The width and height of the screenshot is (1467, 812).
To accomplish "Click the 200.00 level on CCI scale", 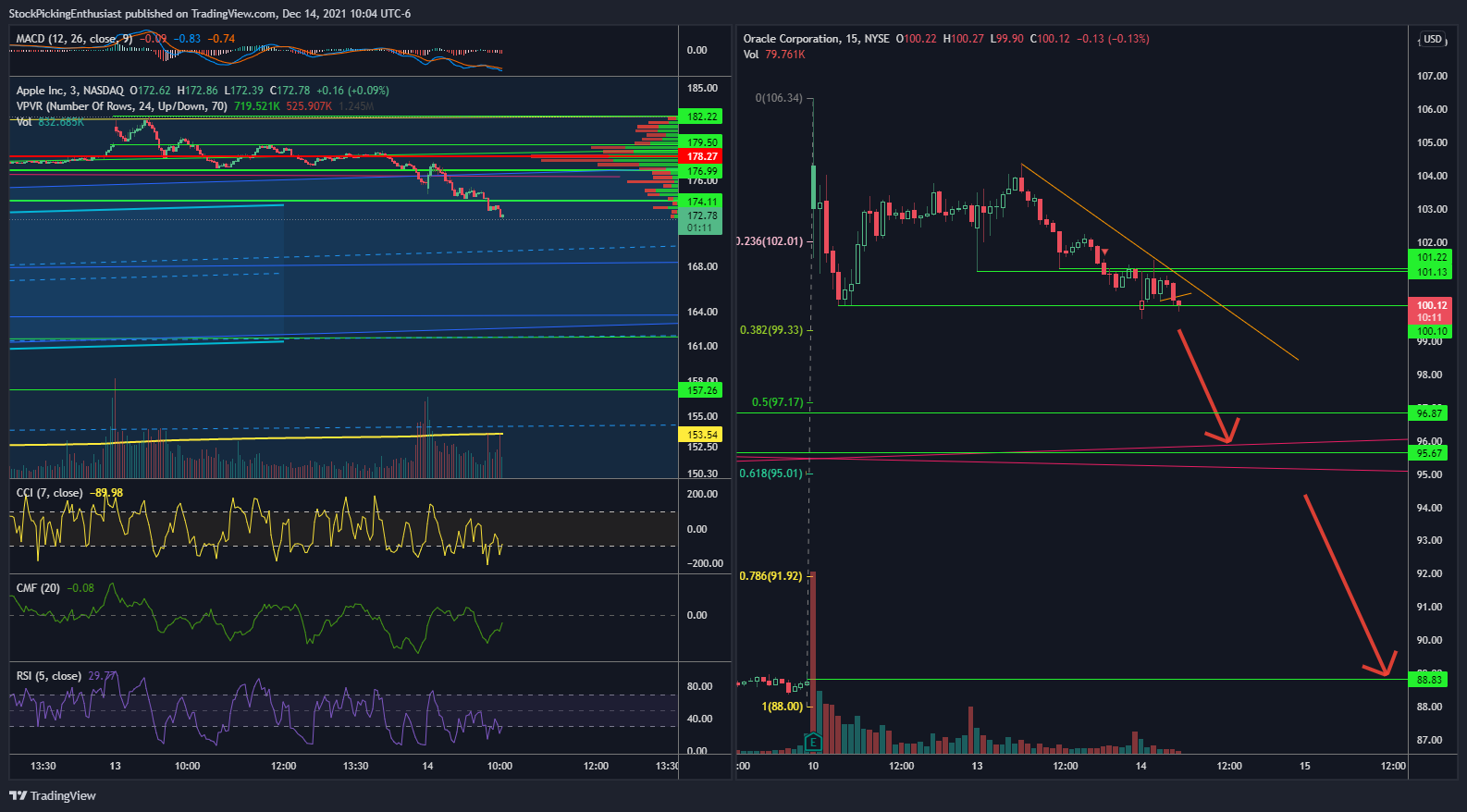I will [702, 494].
